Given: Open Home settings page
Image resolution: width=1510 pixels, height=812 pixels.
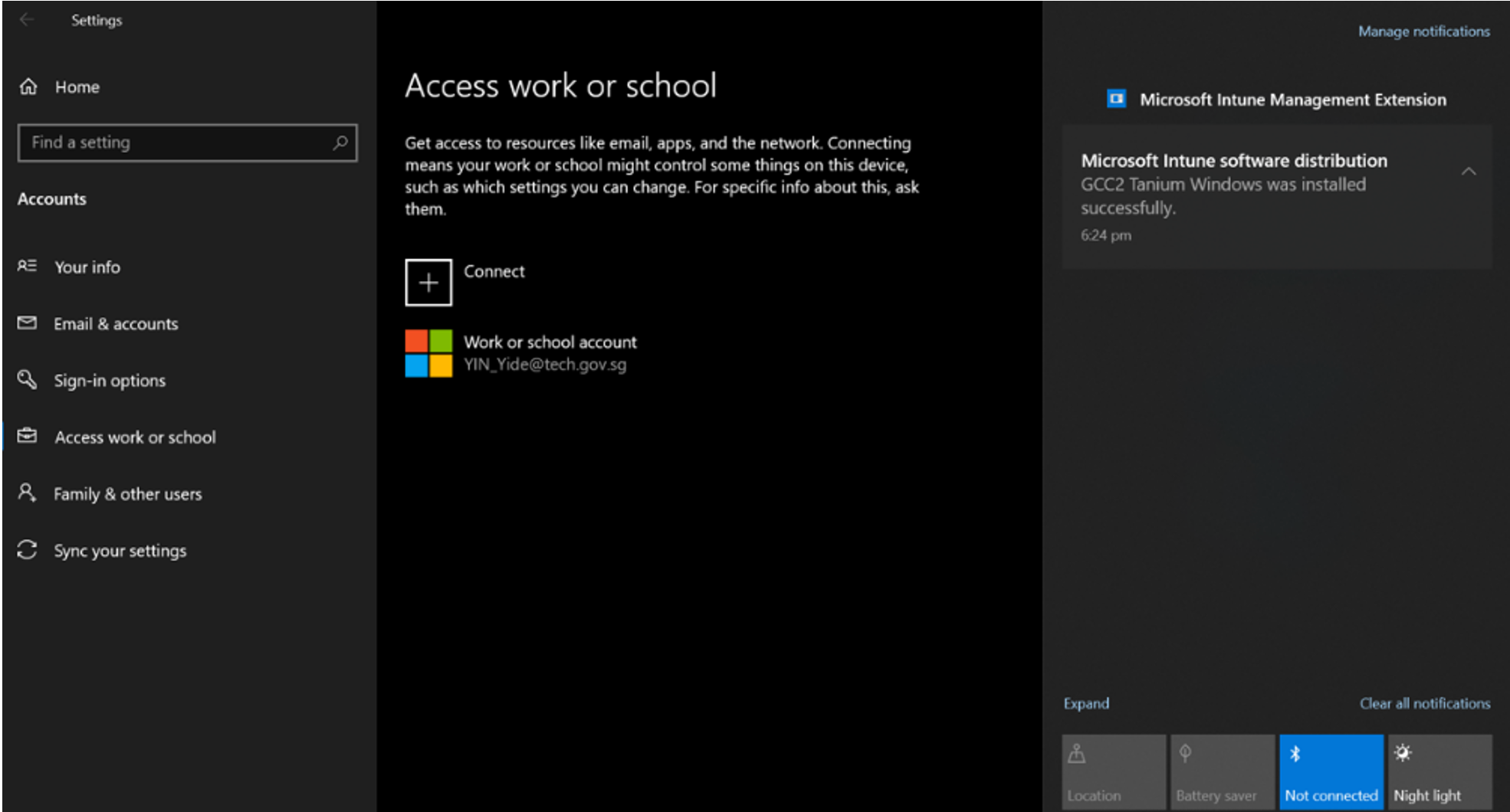Looking at the screenshot, I should click(x=77, y=87).
